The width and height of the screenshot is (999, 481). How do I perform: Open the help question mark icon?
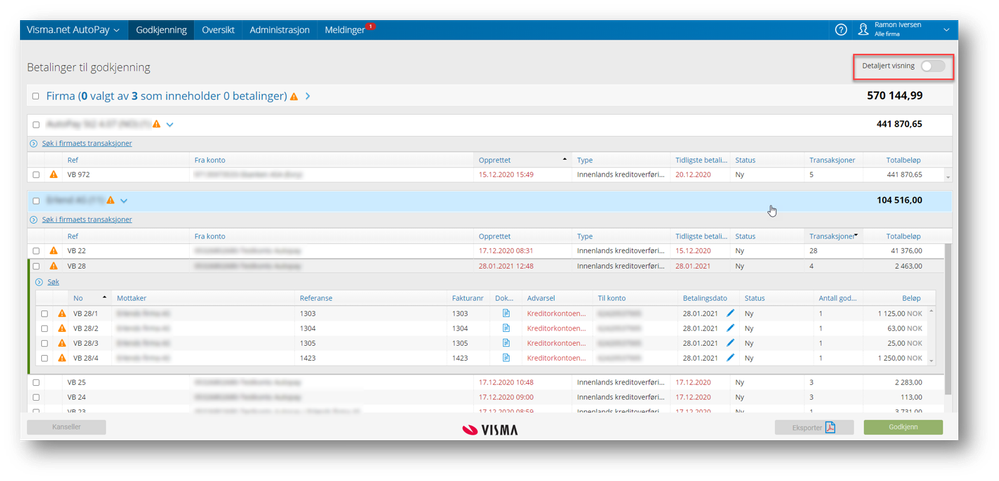coord(841,30)
